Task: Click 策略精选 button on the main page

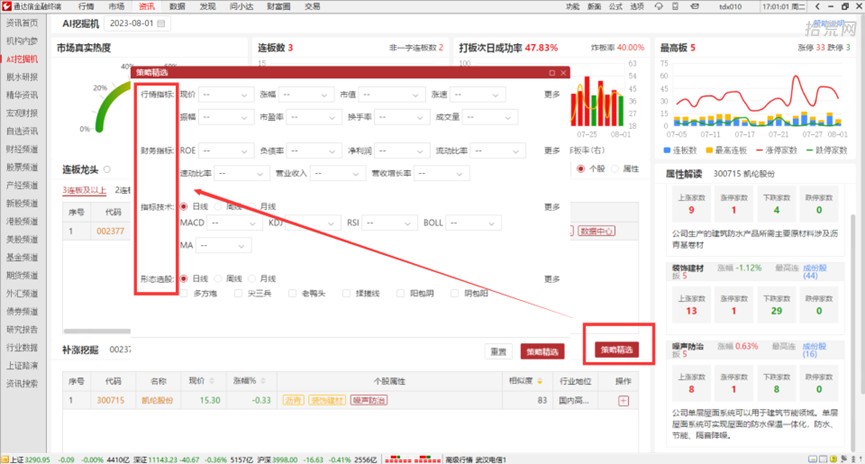Action: (x=617, y=350)
